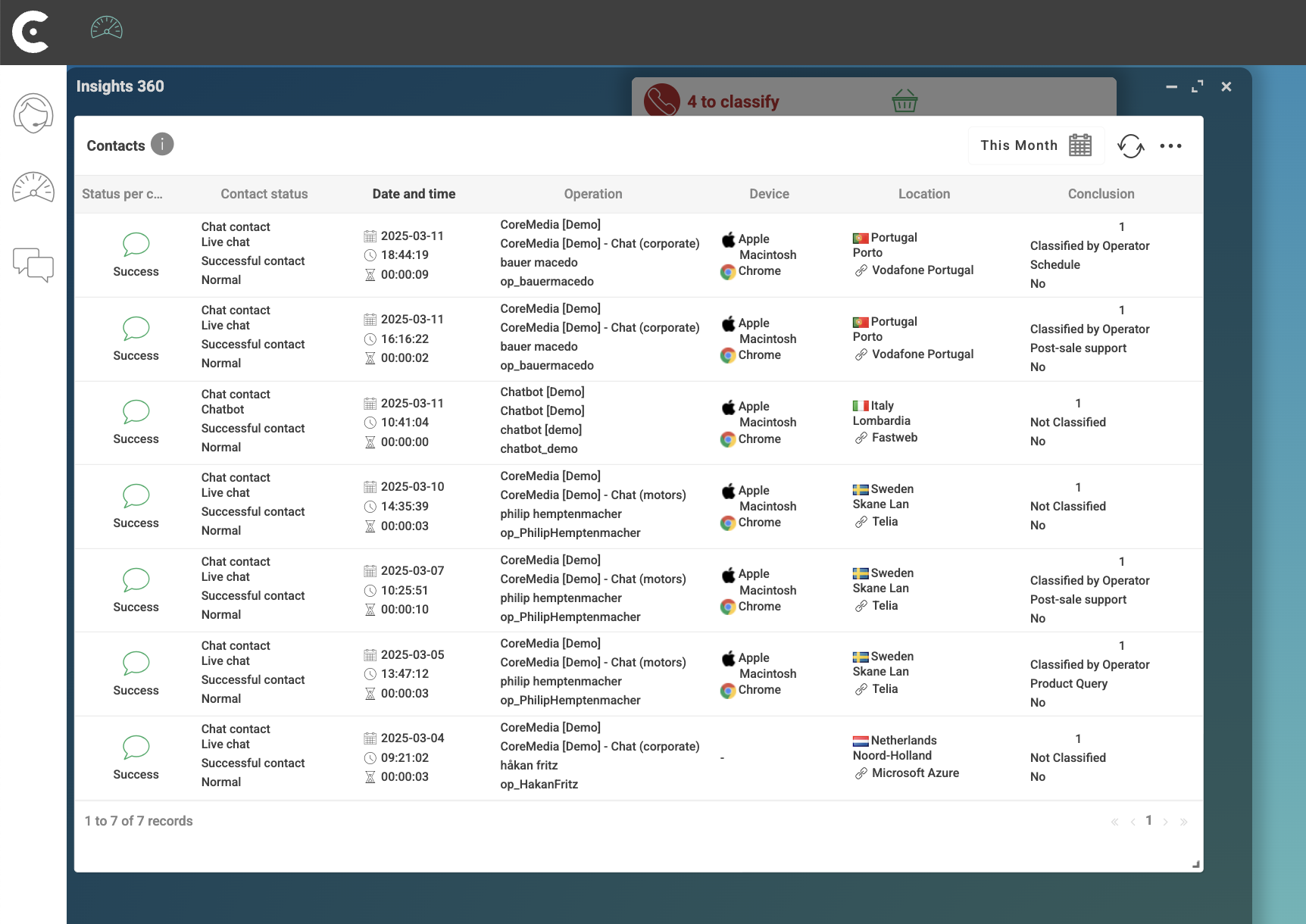Click the widget resize handle corner
Viewport: 1306px width, 924px height.
pos(1196,864)
